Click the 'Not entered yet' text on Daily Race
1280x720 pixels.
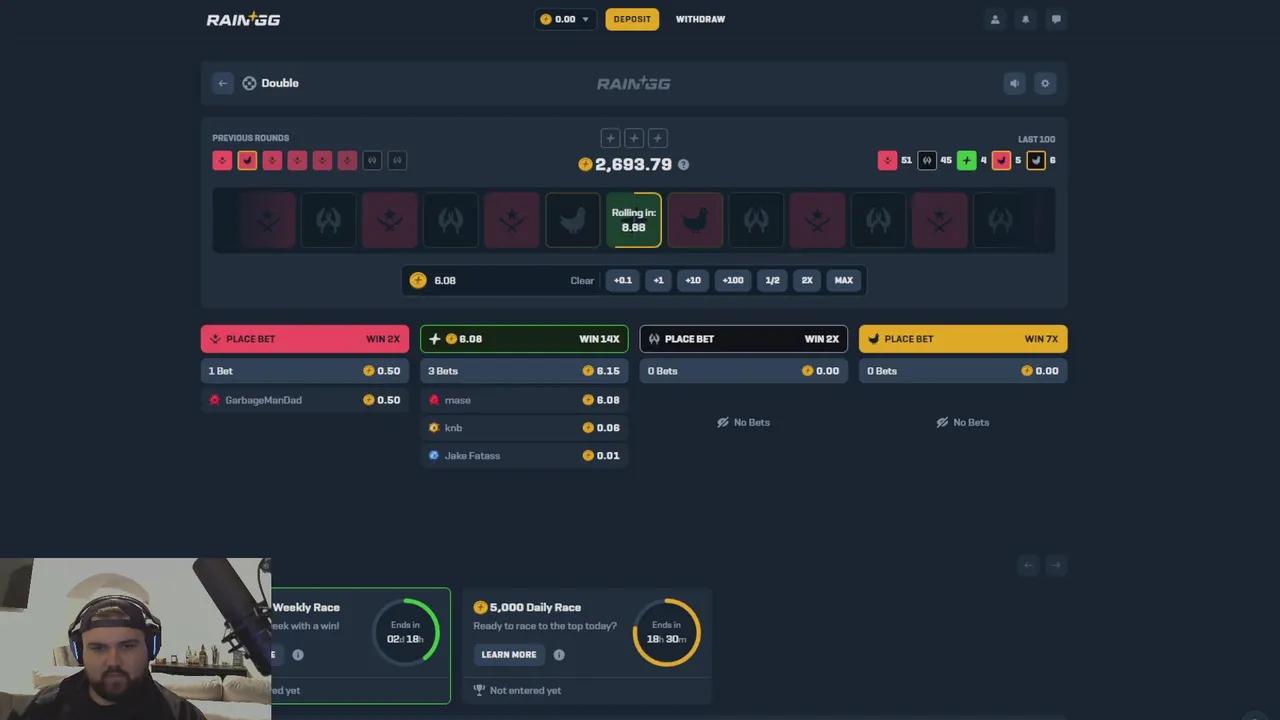click(525, 690)
